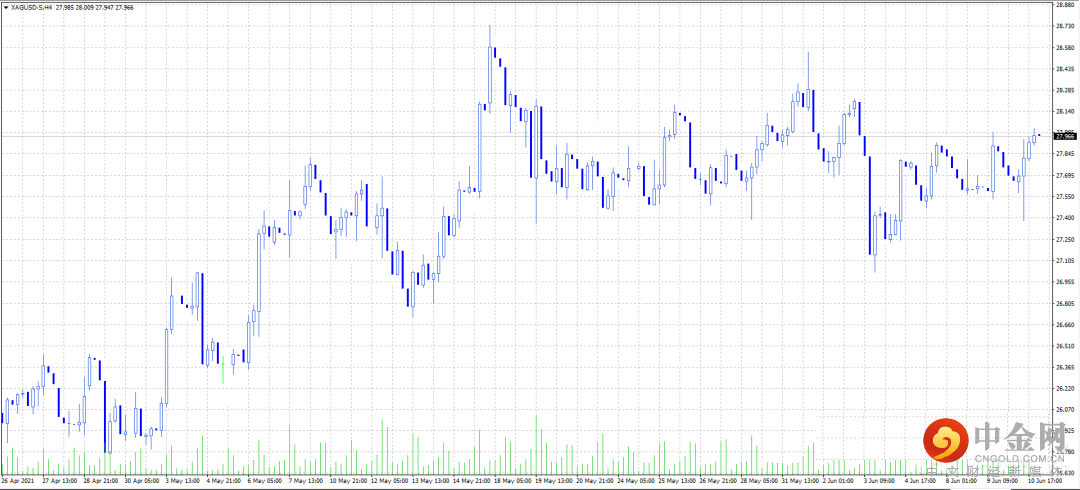The image size is (1080, 490).
Task: Click the 18 May 05:00 time label
Action: click(x=512, y=479)
